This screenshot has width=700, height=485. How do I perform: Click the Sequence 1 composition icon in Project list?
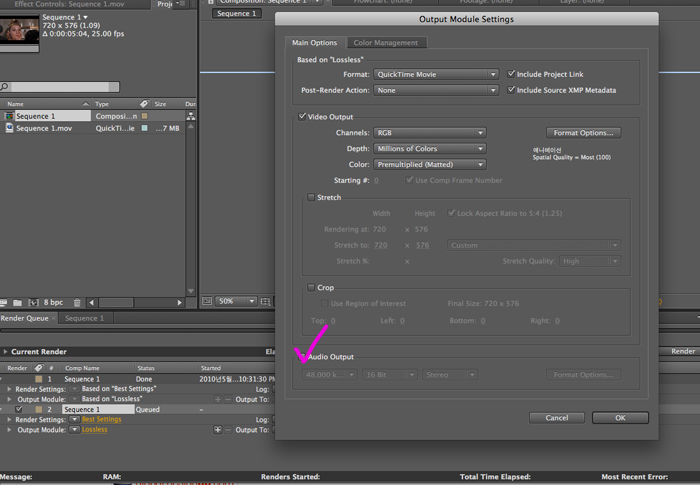point(9,116)
